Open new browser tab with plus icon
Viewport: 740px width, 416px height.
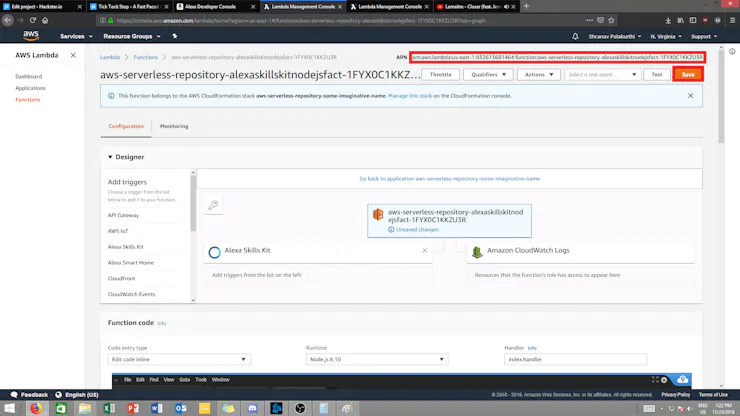pos(526,7)
